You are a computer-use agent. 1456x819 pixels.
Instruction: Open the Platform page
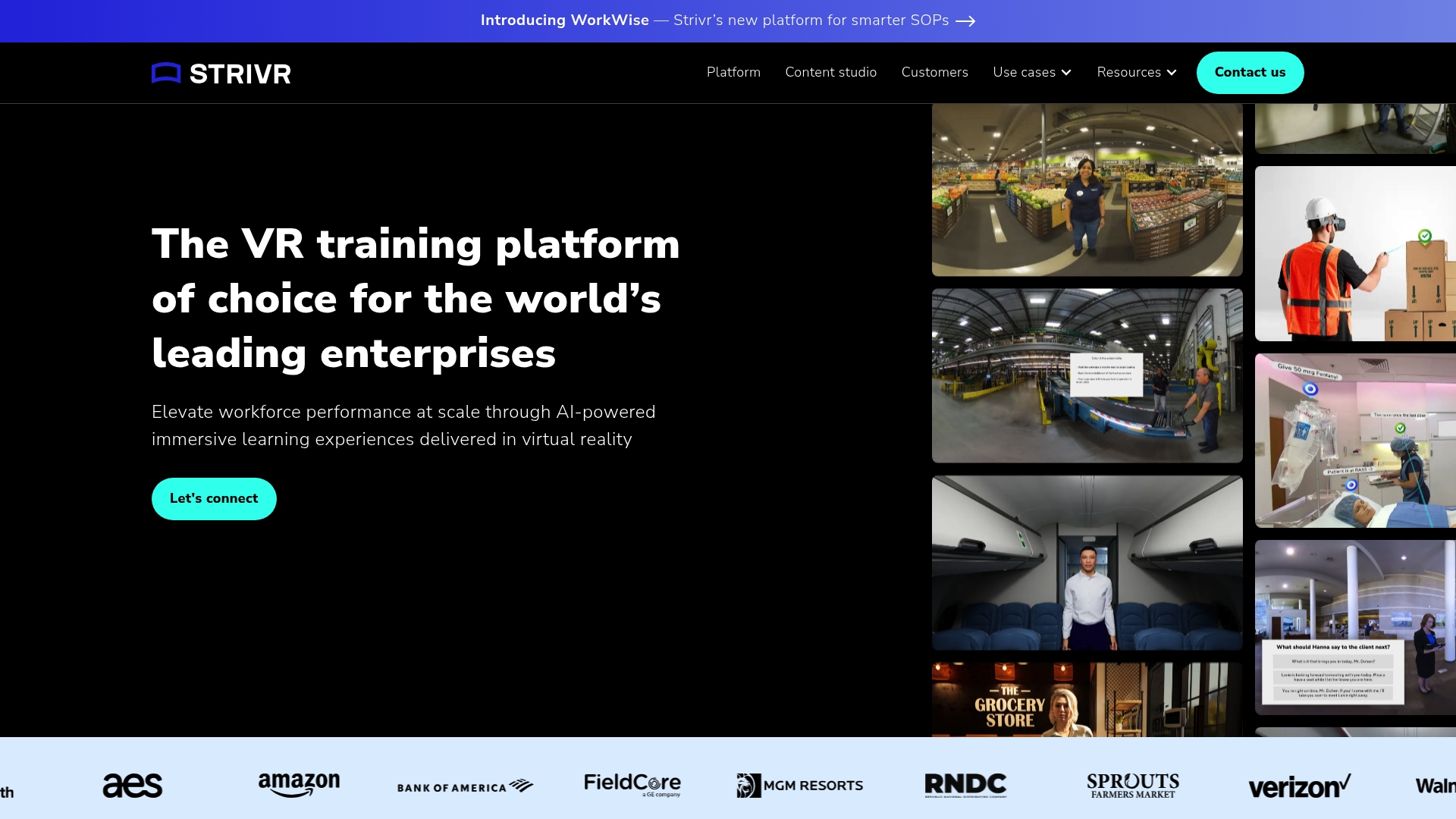(733, 72)
